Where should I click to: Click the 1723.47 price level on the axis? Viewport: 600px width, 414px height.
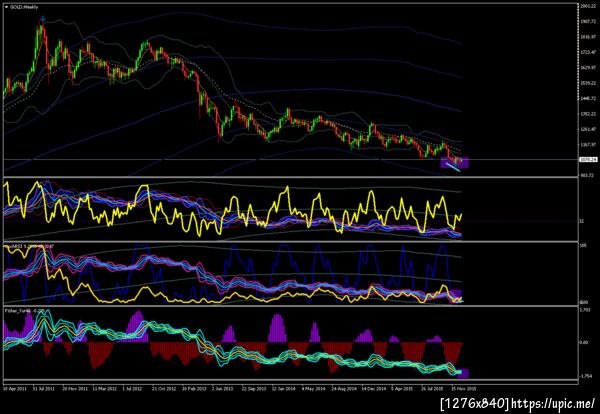[589, 52]
